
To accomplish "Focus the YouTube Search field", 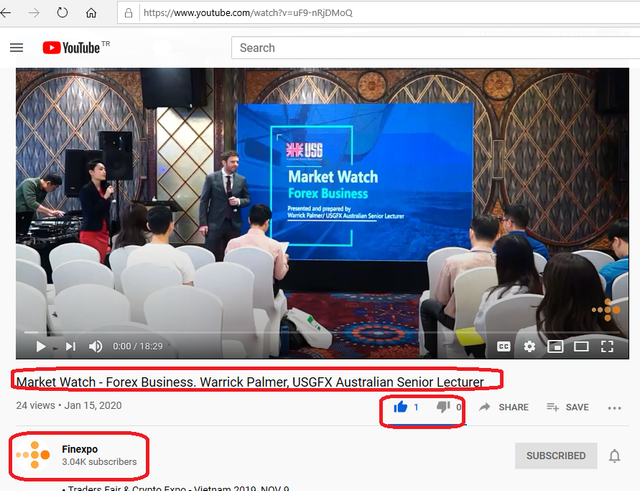I will click(436, 48).
